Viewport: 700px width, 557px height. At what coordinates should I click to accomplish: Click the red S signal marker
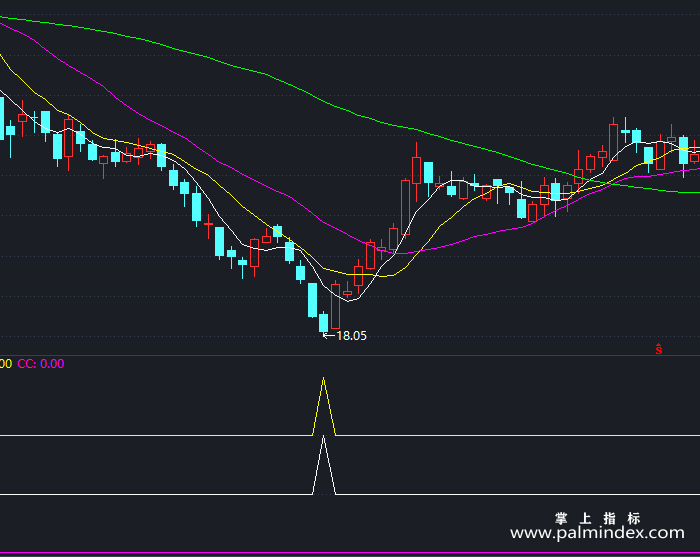tap(659, 349)
